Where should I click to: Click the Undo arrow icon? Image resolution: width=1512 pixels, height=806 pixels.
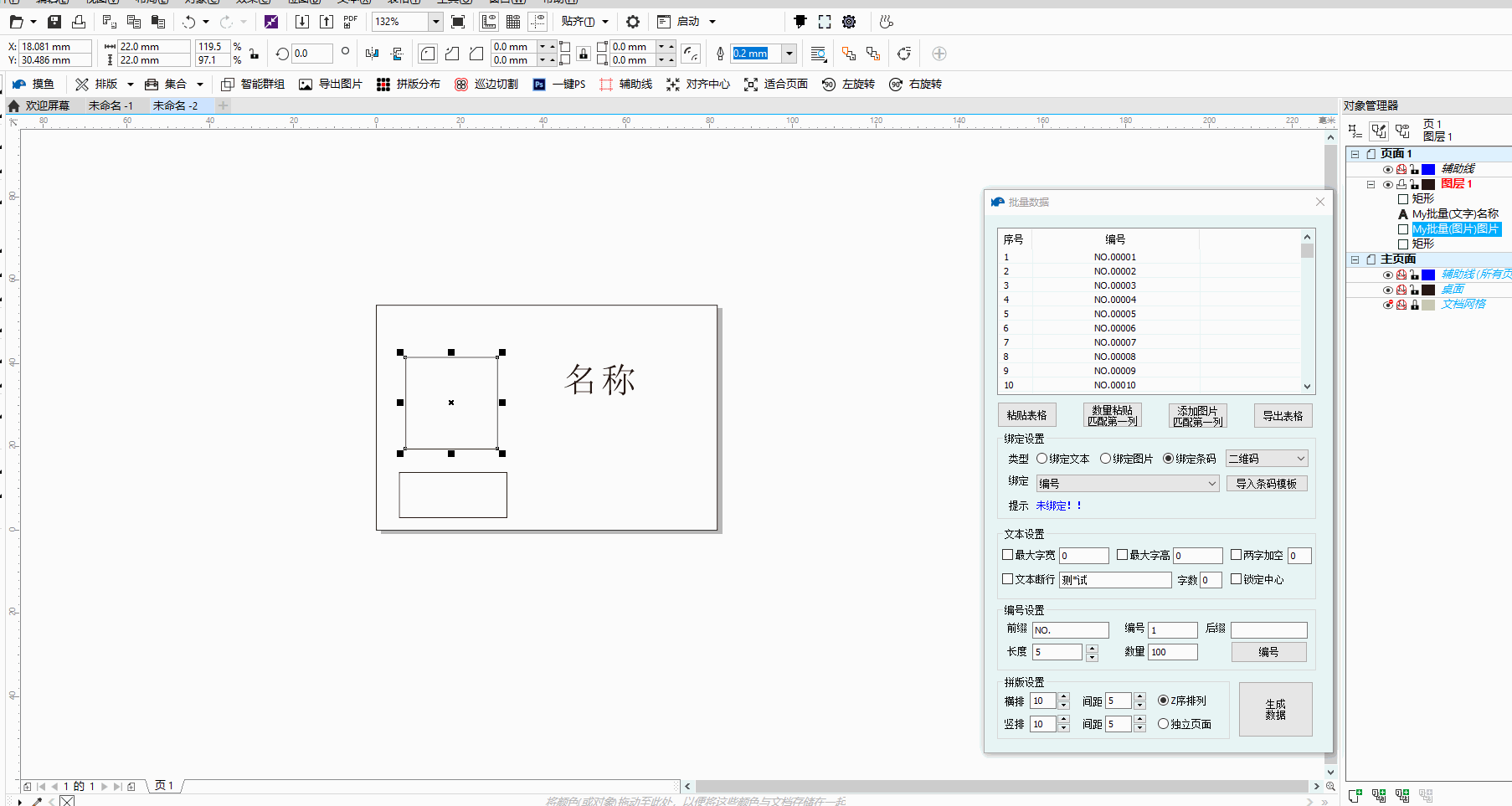click(x=189, y=22)
